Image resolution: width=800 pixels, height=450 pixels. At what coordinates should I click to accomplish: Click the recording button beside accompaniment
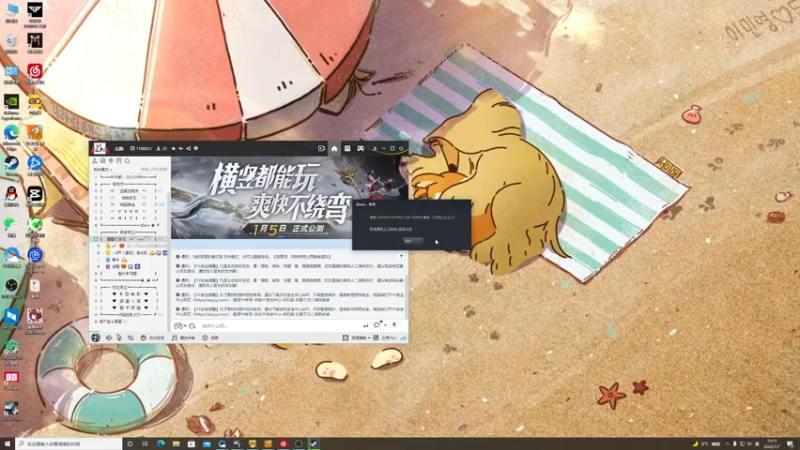(x=210, y=338)
